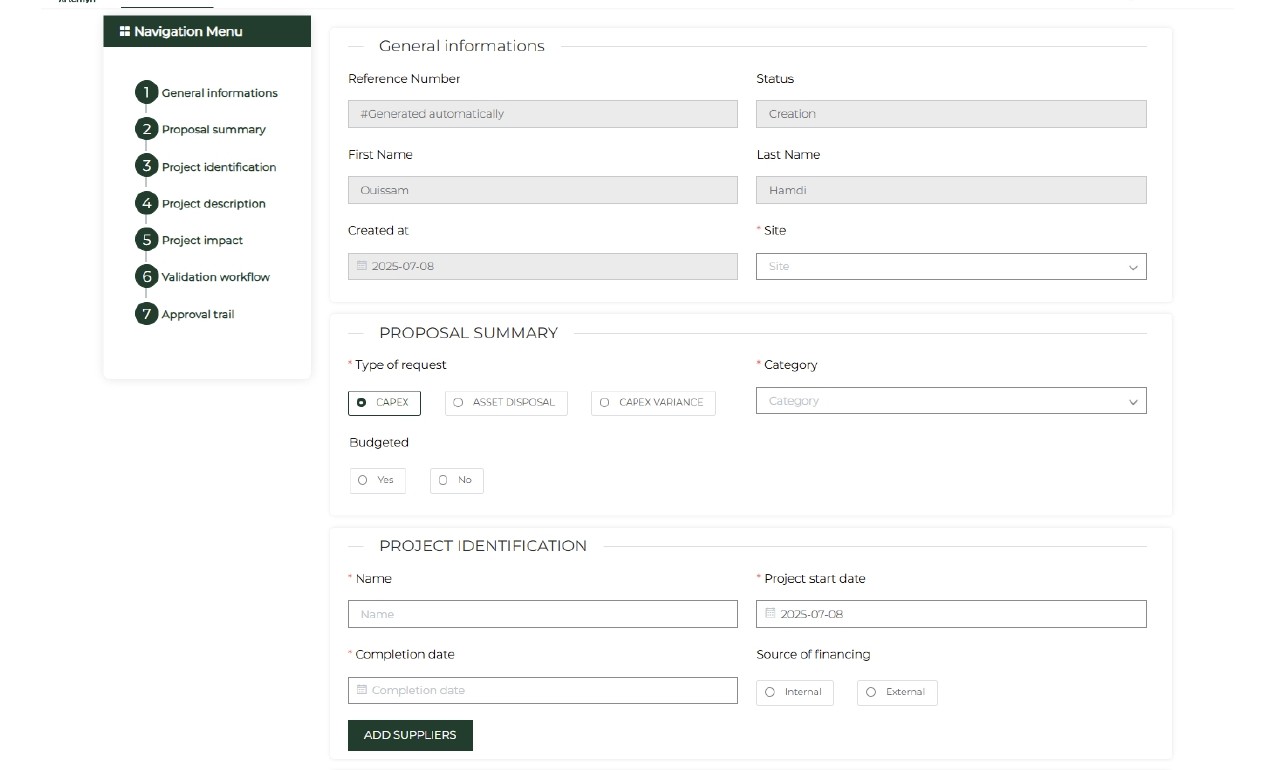Click step 5 circle icon for Project impact
This screenshot has width=1275, height=770.
[x=146, y=240]
